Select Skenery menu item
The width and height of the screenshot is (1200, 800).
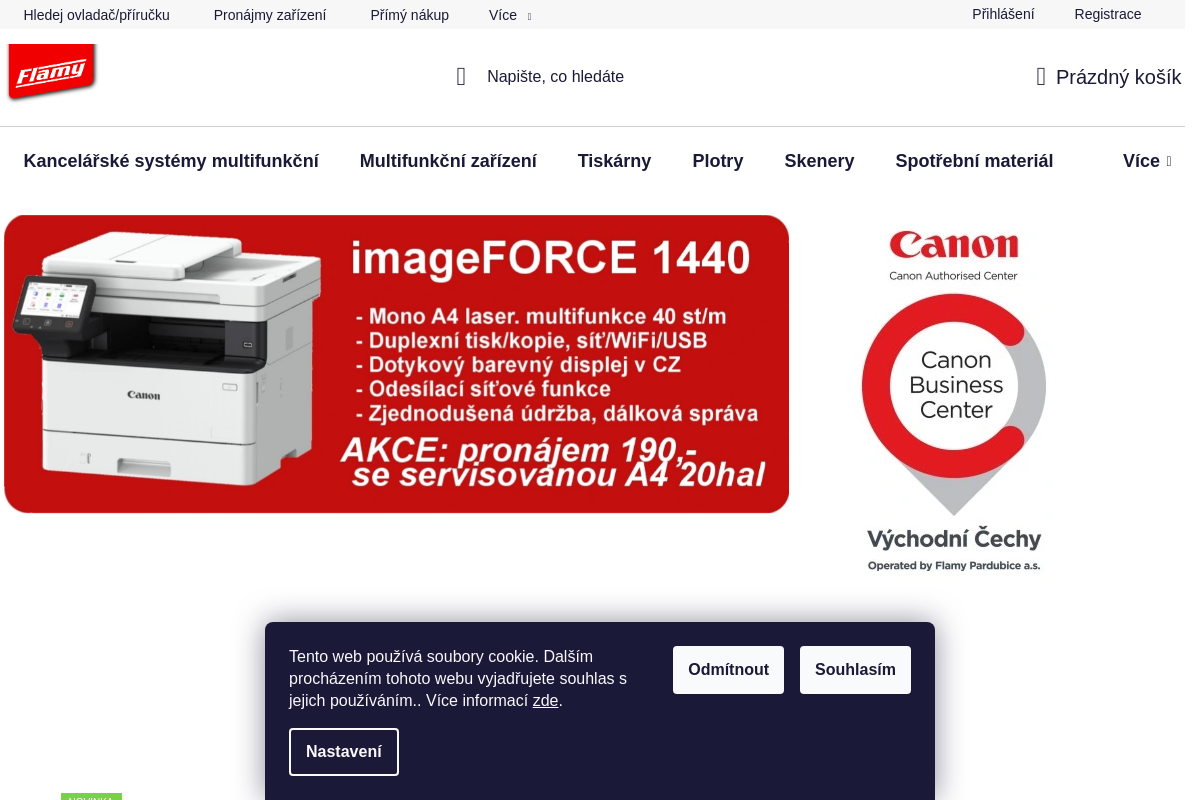(x=819, y=161)
